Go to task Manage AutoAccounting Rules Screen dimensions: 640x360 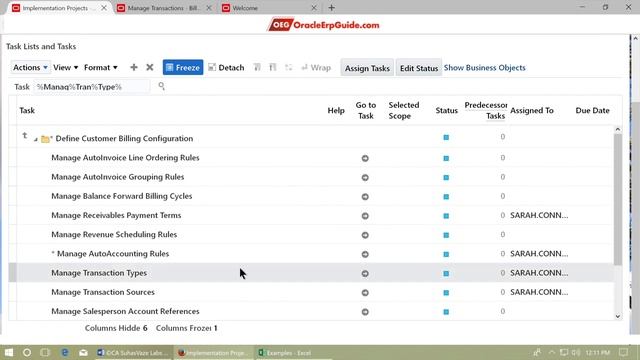coord(365,254)
